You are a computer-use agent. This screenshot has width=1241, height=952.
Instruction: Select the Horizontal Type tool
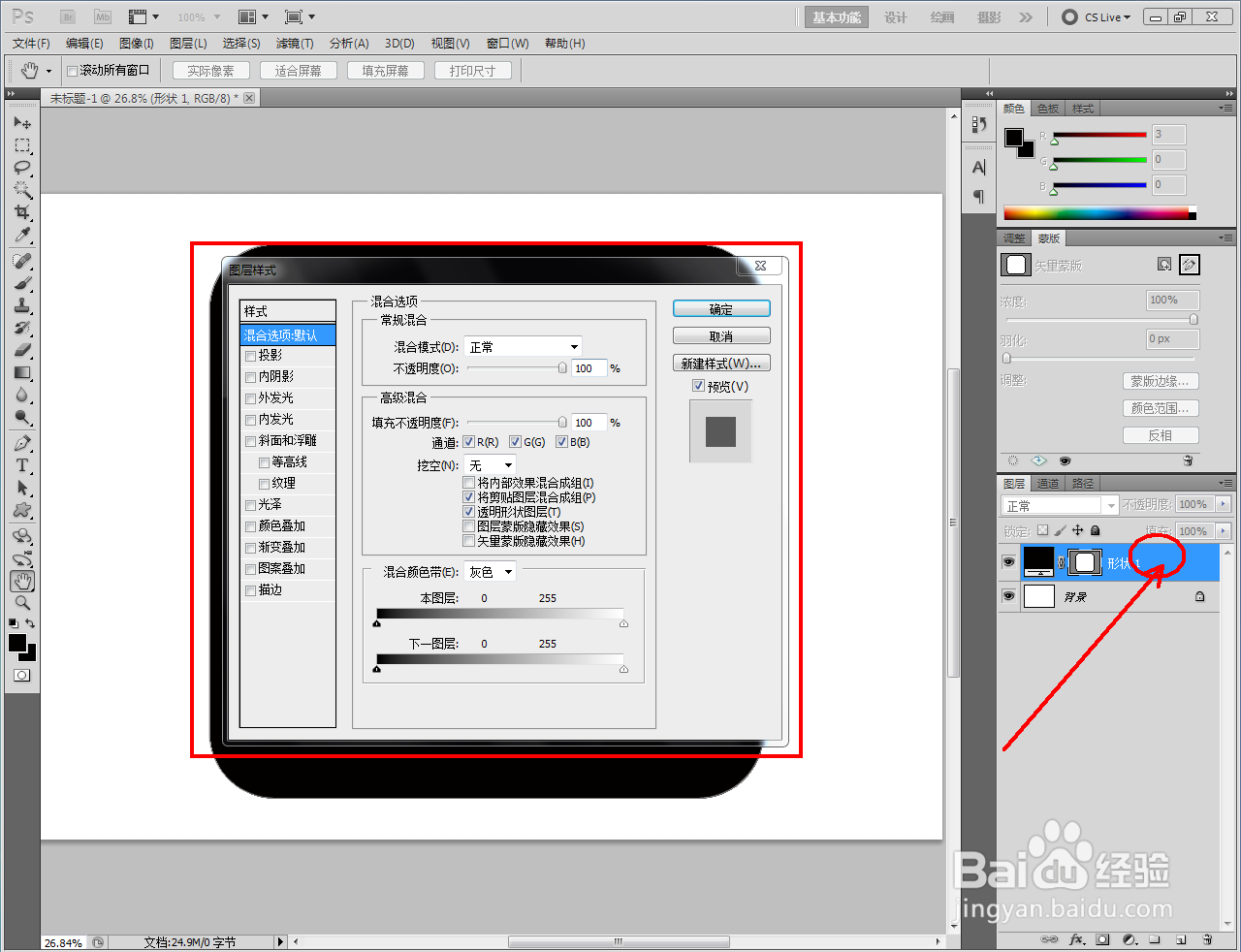pyautogui.click(x=22, y=466)
